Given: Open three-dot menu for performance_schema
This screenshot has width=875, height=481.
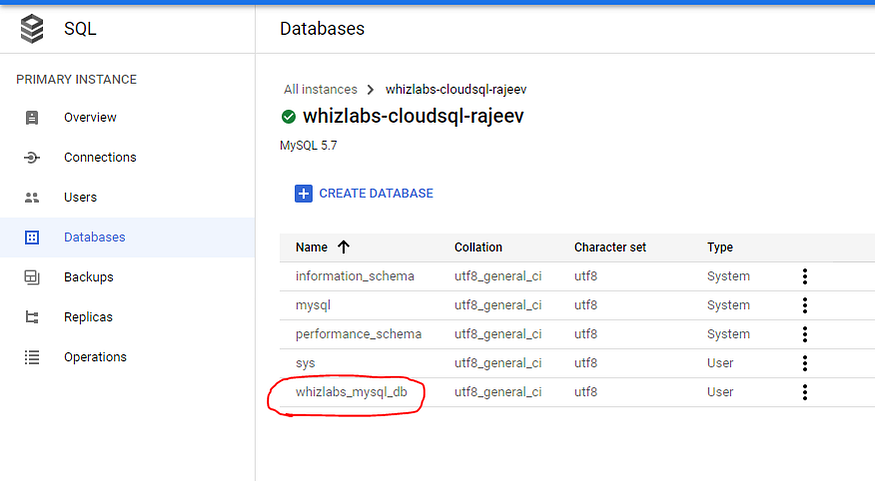Looking at the screenshot, I should (x=805, y=334).
